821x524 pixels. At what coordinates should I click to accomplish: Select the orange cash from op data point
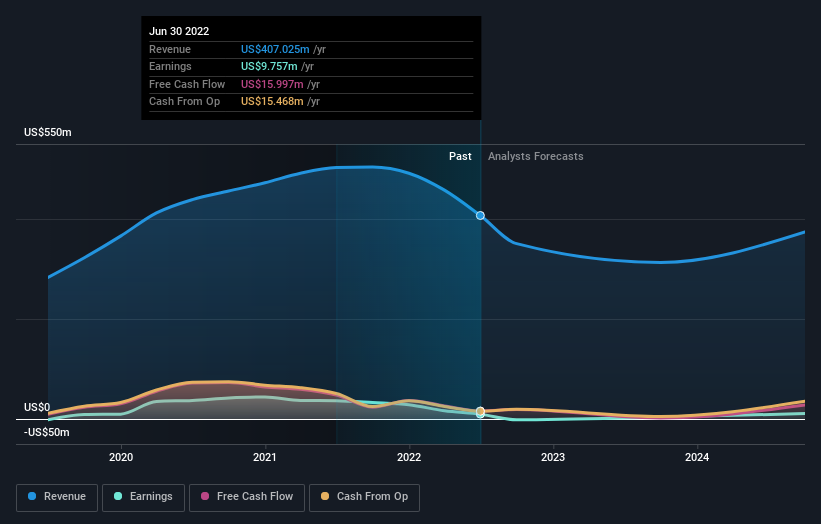[x=480, y=411]
